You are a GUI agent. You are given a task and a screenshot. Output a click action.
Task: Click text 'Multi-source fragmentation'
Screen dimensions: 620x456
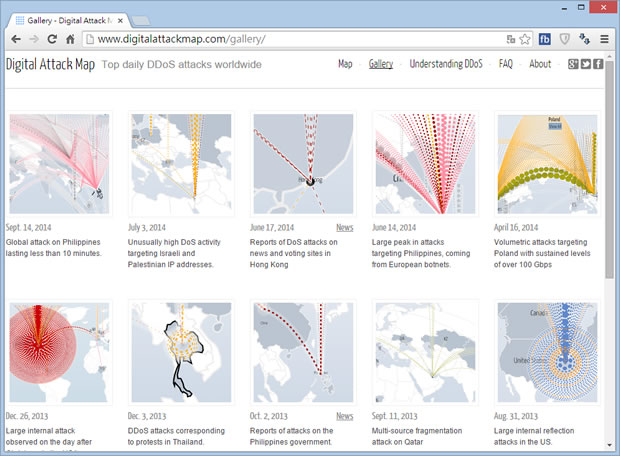coord(417,431)
